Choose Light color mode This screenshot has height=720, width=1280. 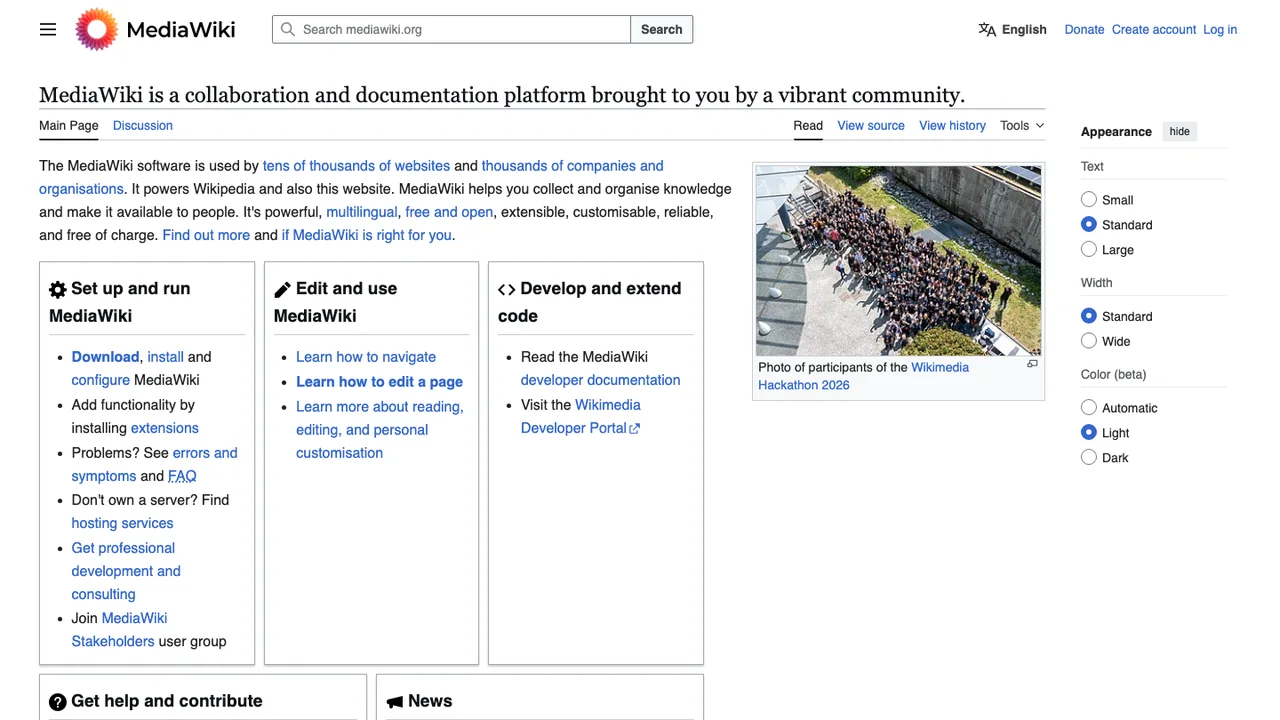click(1089, 432)
